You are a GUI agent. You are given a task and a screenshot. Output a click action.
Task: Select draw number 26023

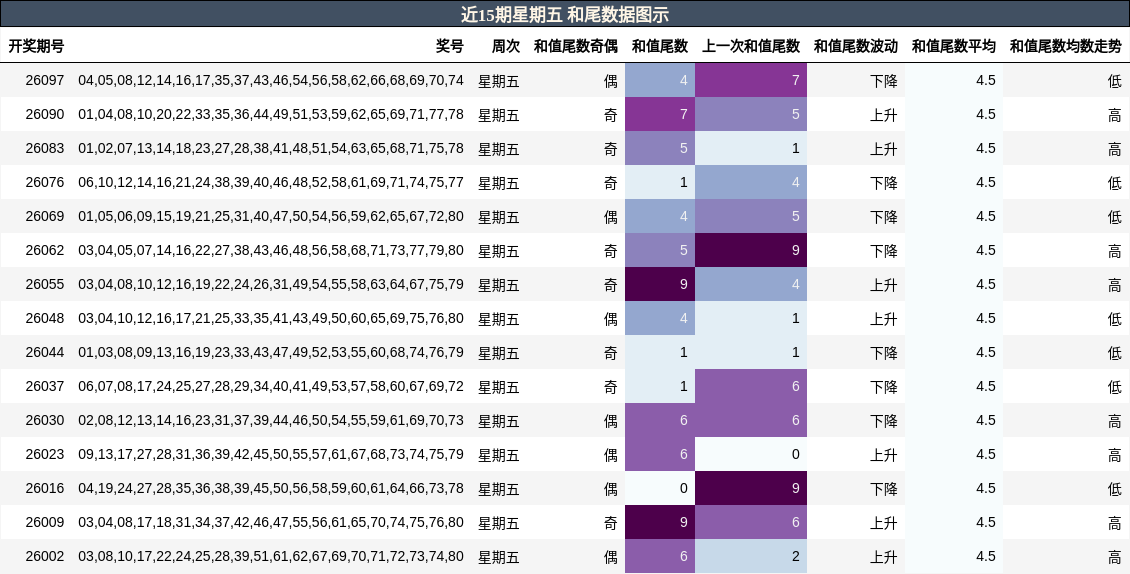[45, 454]
